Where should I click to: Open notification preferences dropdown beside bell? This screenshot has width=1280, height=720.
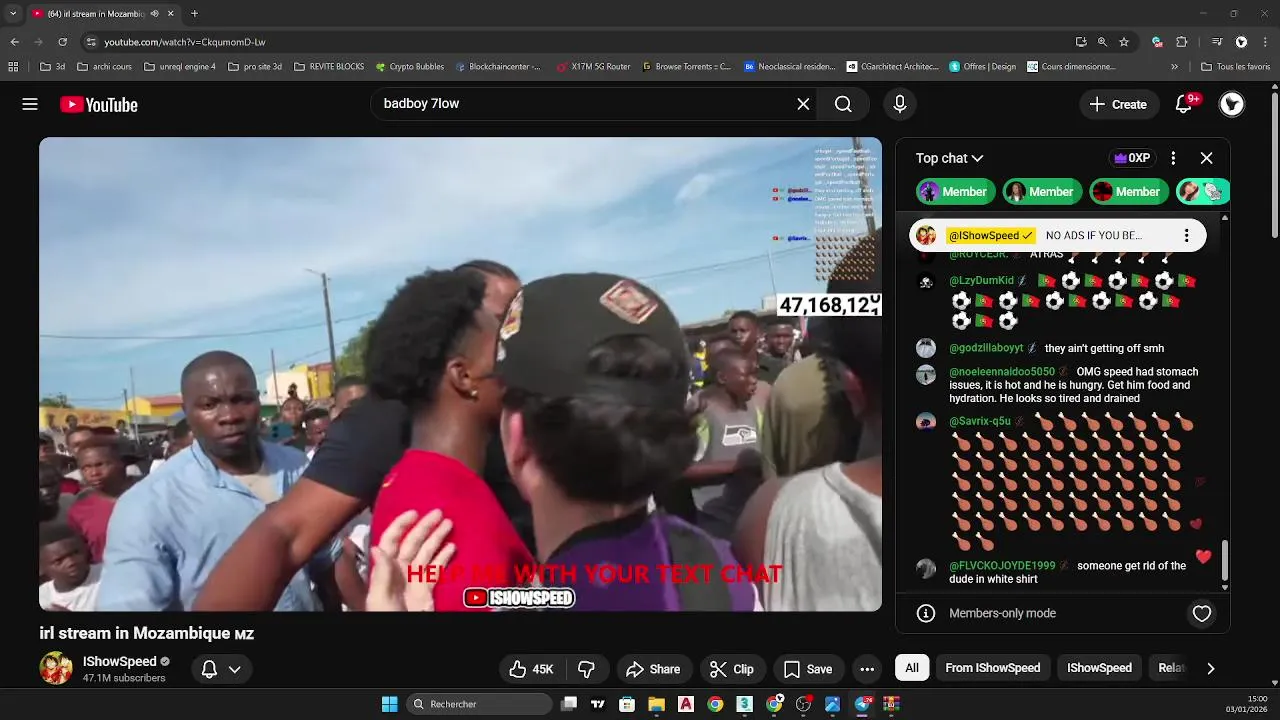point(234,669)
